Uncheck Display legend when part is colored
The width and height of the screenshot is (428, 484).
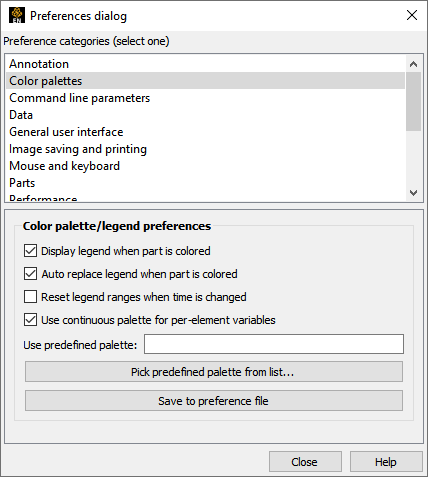click(x=30, y=251)
